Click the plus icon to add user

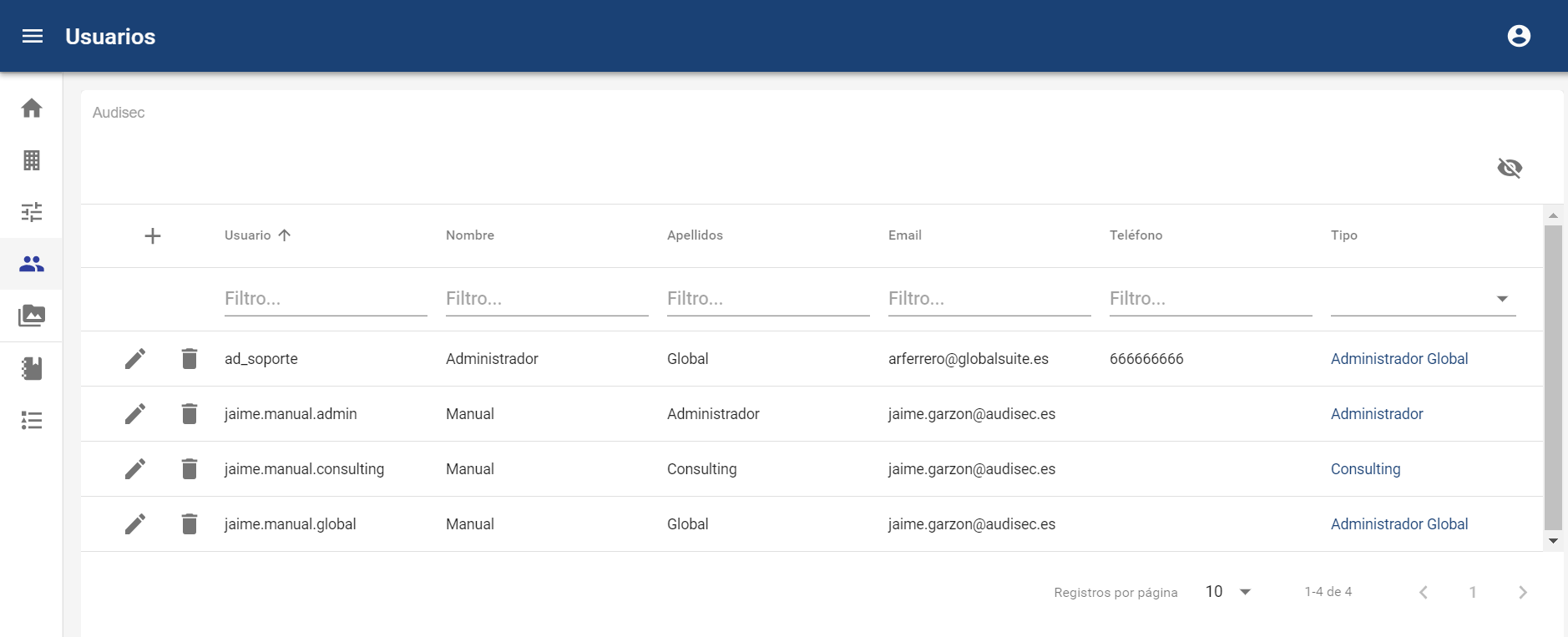[x=152, y=236]
